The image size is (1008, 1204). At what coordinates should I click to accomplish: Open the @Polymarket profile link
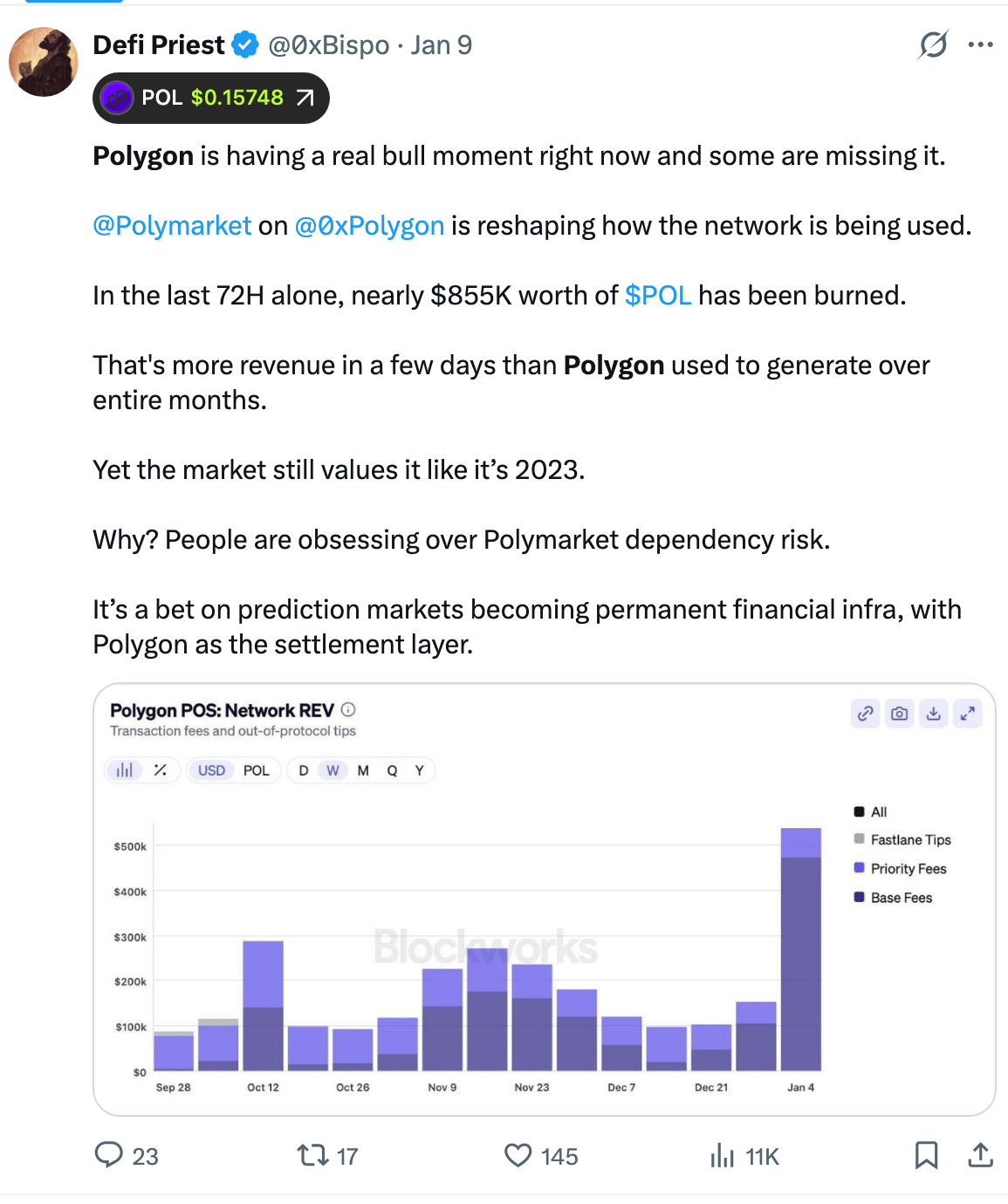(x=171, y=225)
